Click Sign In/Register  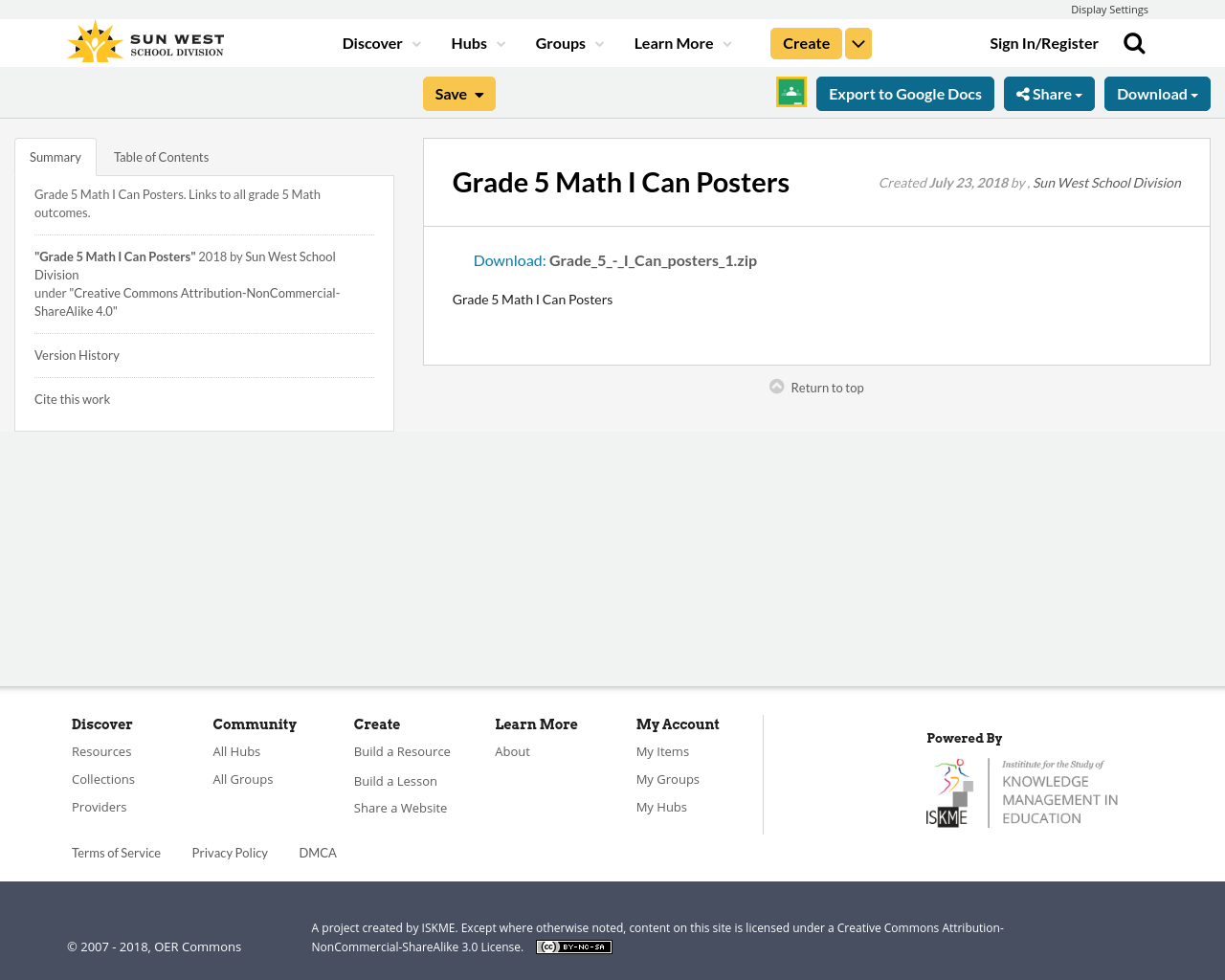pyautogui.click(x=1043, y=42)
